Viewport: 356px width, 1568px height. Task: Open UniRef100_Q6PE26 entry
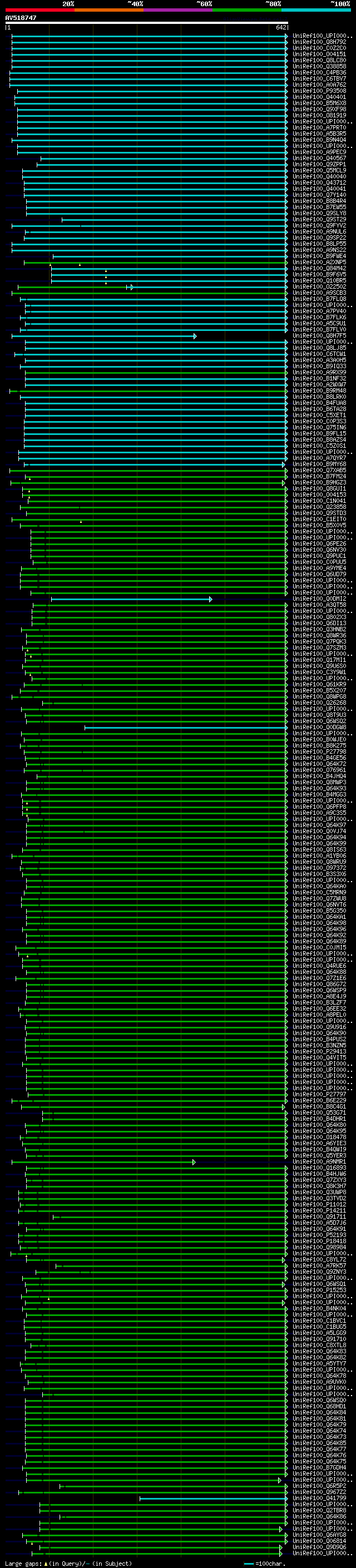319,543
